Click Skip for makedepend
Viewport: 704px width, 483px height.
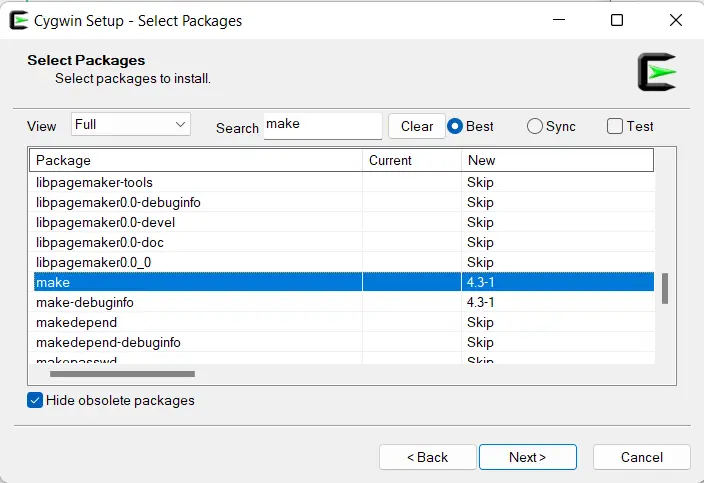480,322
